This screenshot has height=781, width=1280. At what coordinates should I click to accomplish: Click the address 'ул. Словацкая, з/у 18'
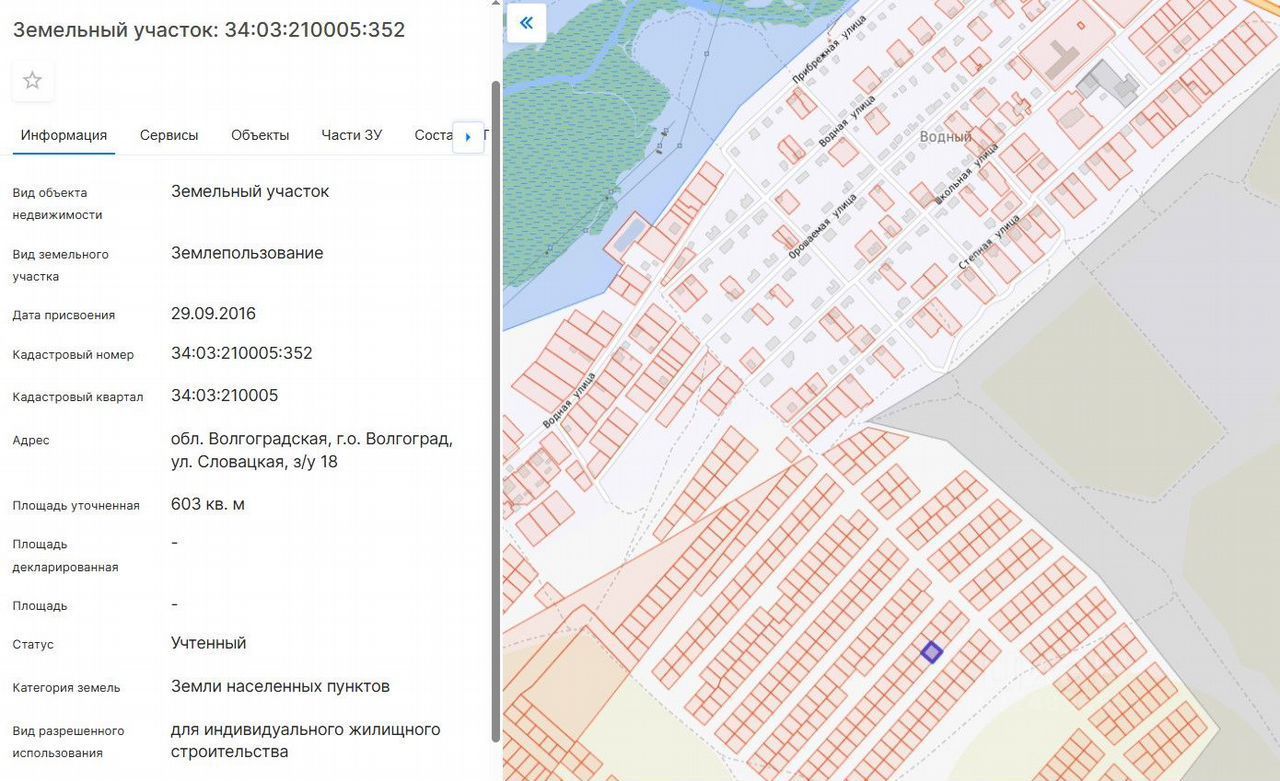[254, 462]
